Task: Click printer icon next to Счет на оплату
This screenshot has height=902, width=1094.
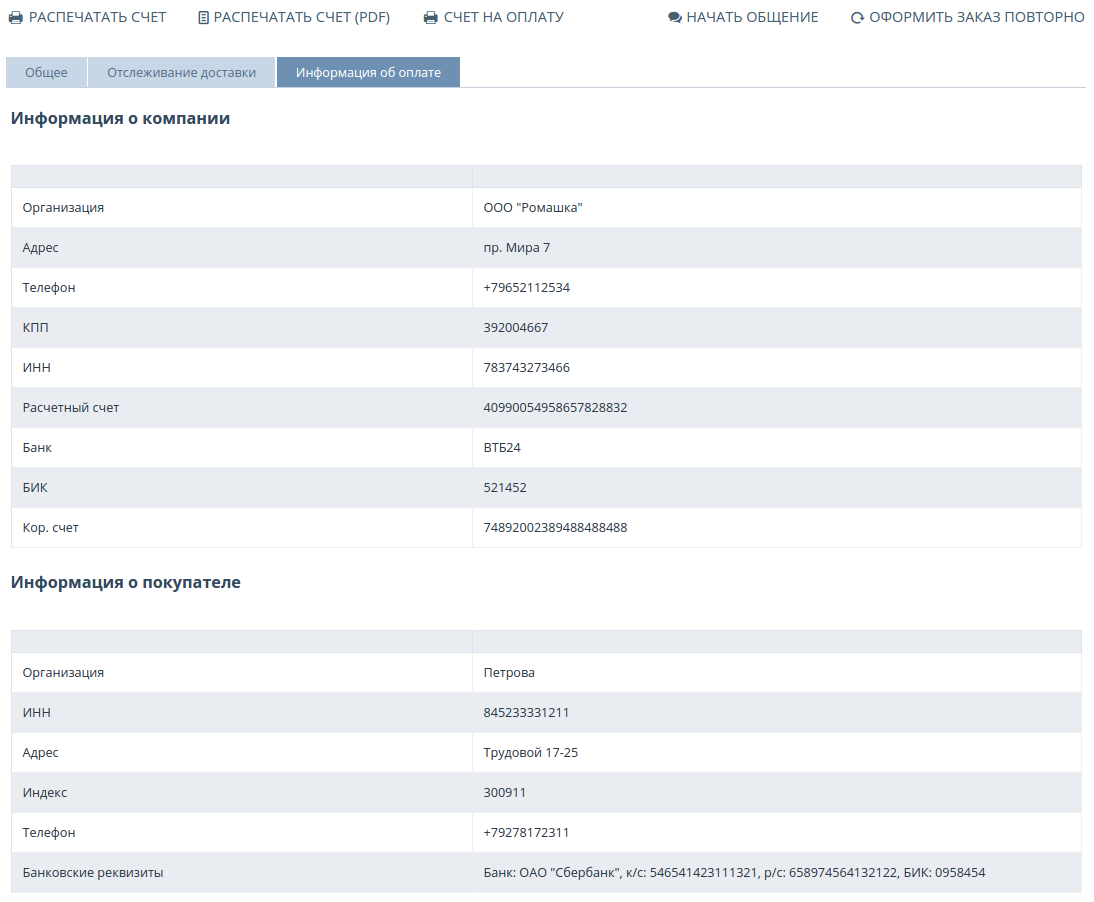Action: point(431,18)
